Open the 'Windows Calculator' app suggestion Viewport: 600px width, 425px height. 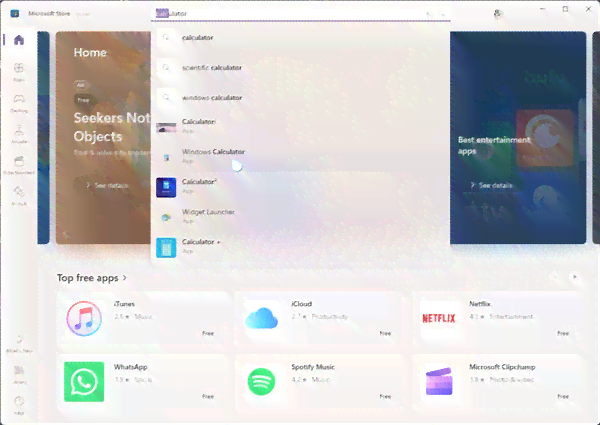click(x=300, y=156)
